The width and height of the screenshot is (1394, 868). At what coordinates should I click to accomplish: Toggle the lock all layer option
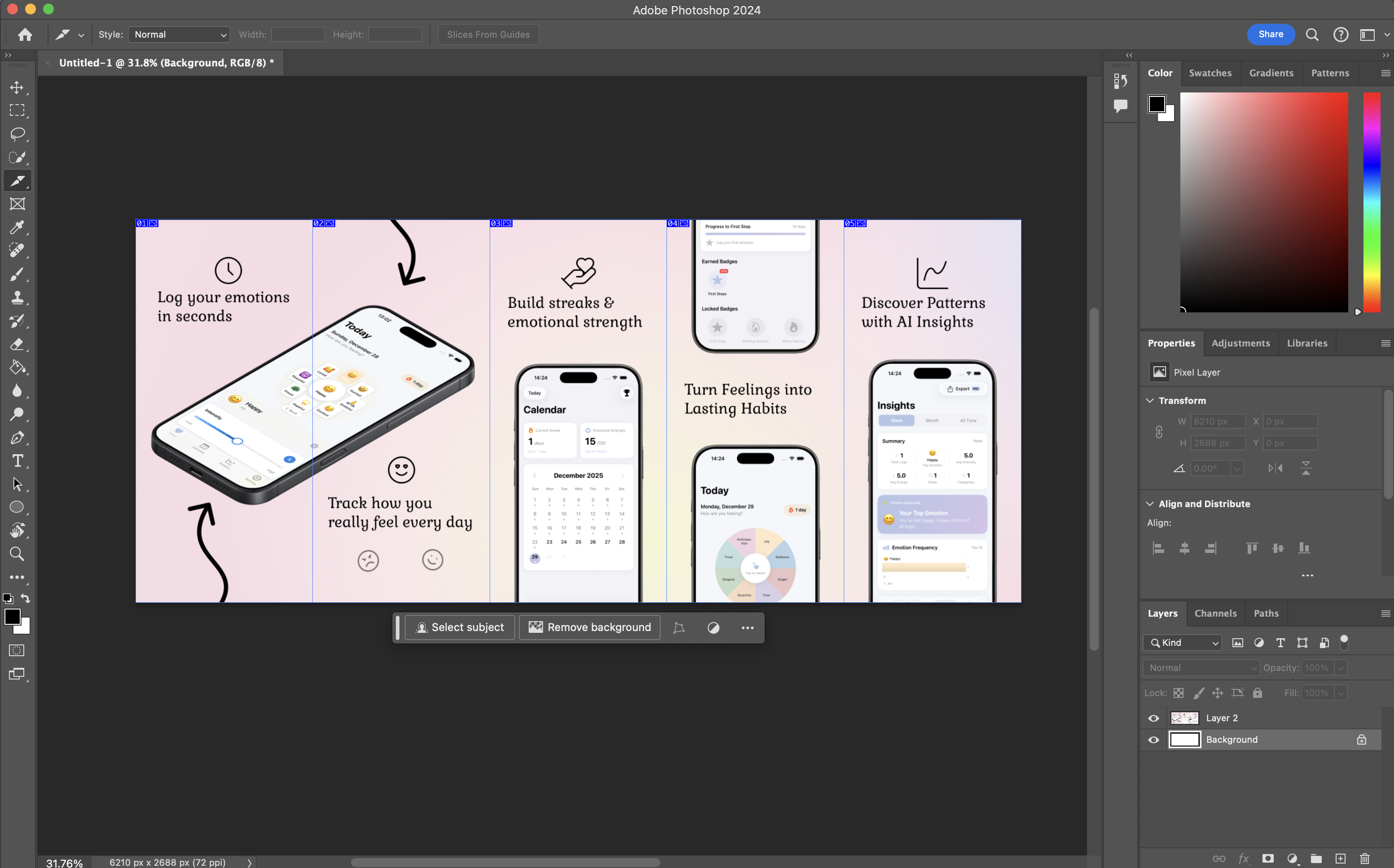(x=1258, y=693)
